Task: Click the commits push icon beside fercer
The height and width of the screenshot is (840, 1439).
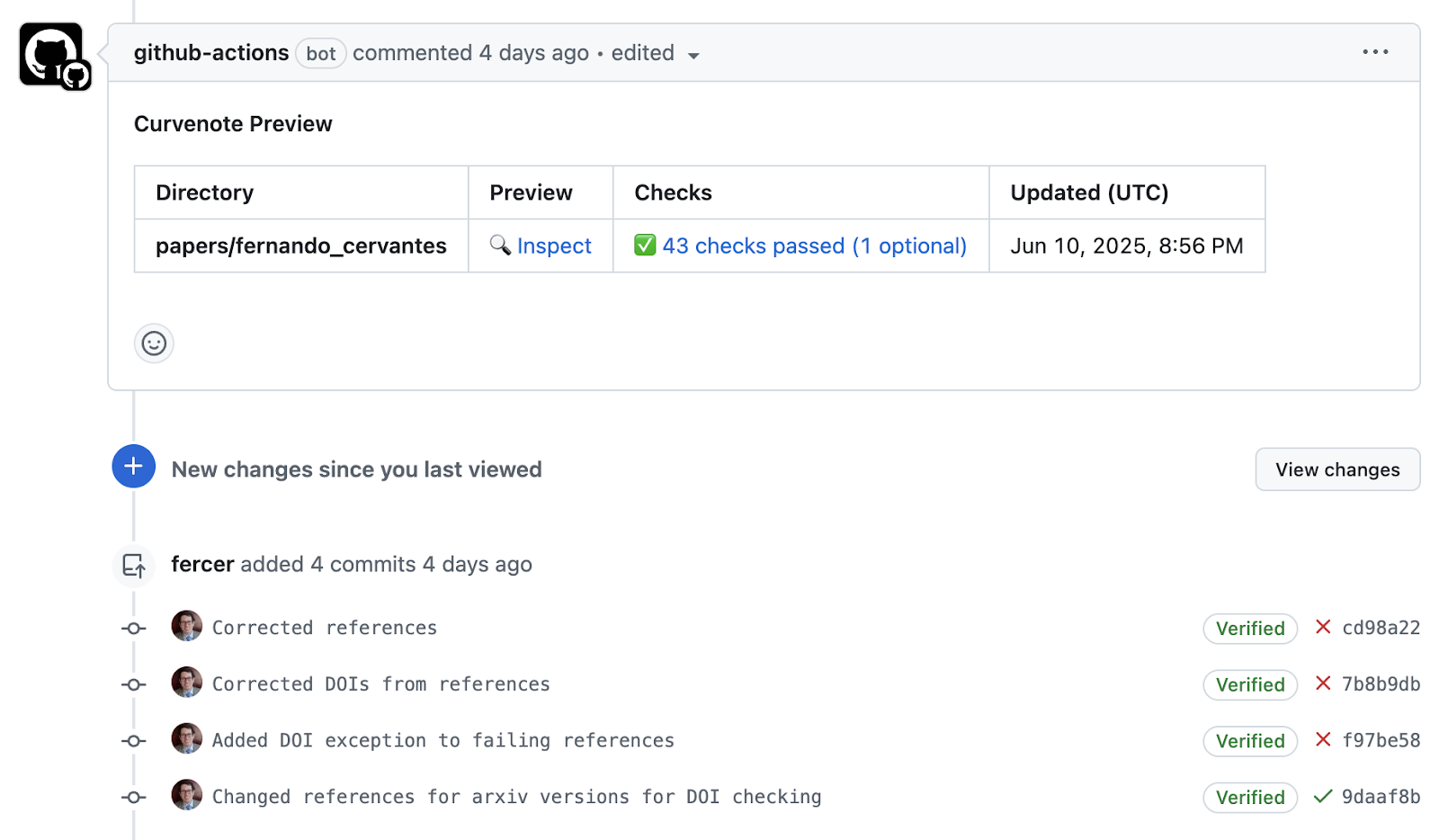Action: pyautogui.click(x=133, y=565)
